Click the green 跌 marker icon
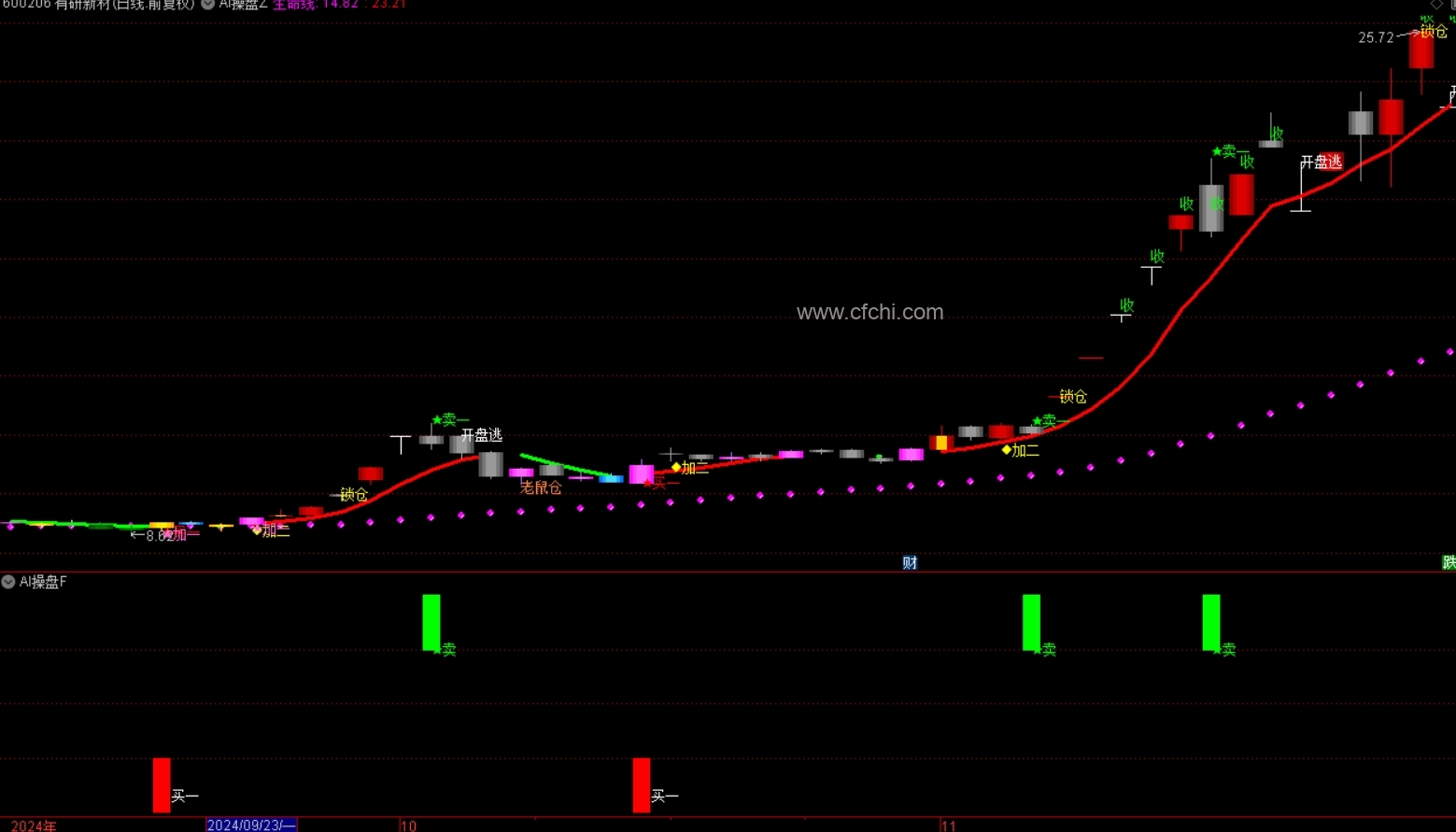Screen dimensions: 1456x832 1449,562
